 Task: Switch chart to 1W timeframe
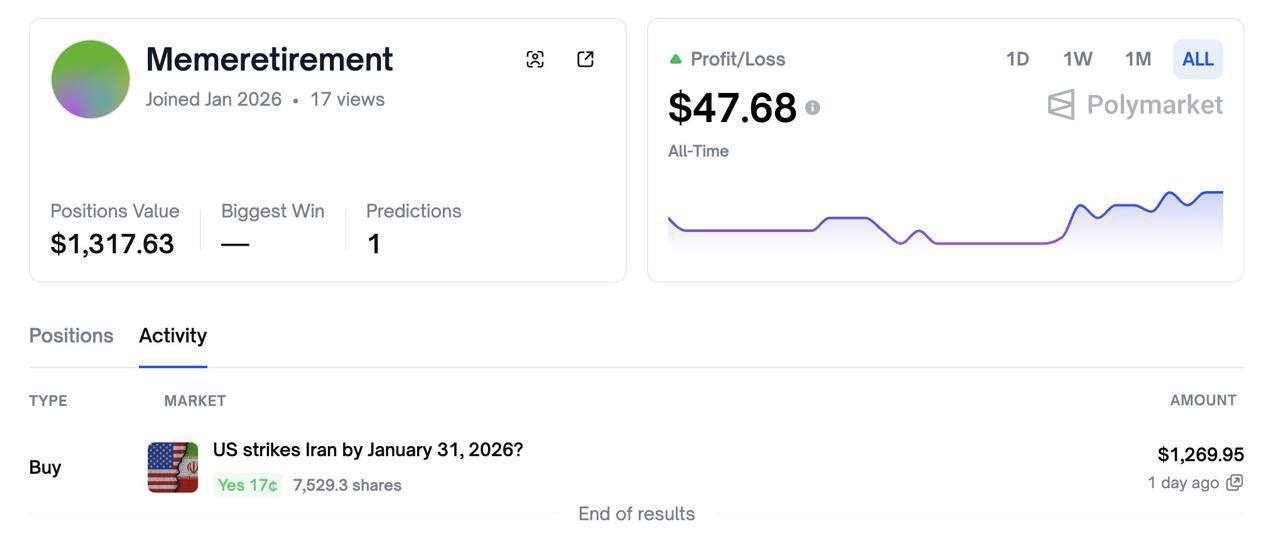click(x=1077, y=59)
